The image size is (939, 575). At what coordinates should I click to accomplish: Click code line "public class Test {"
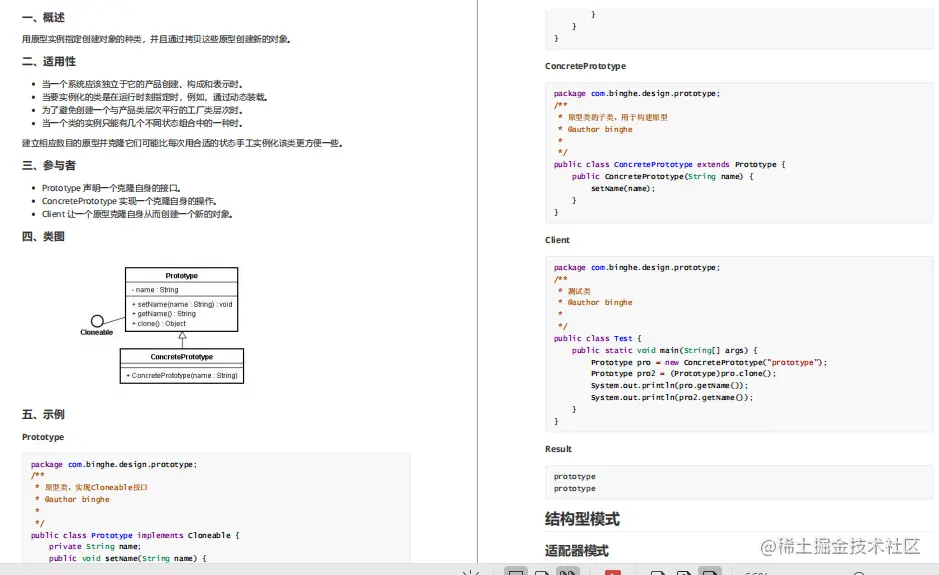pos(598,338)
